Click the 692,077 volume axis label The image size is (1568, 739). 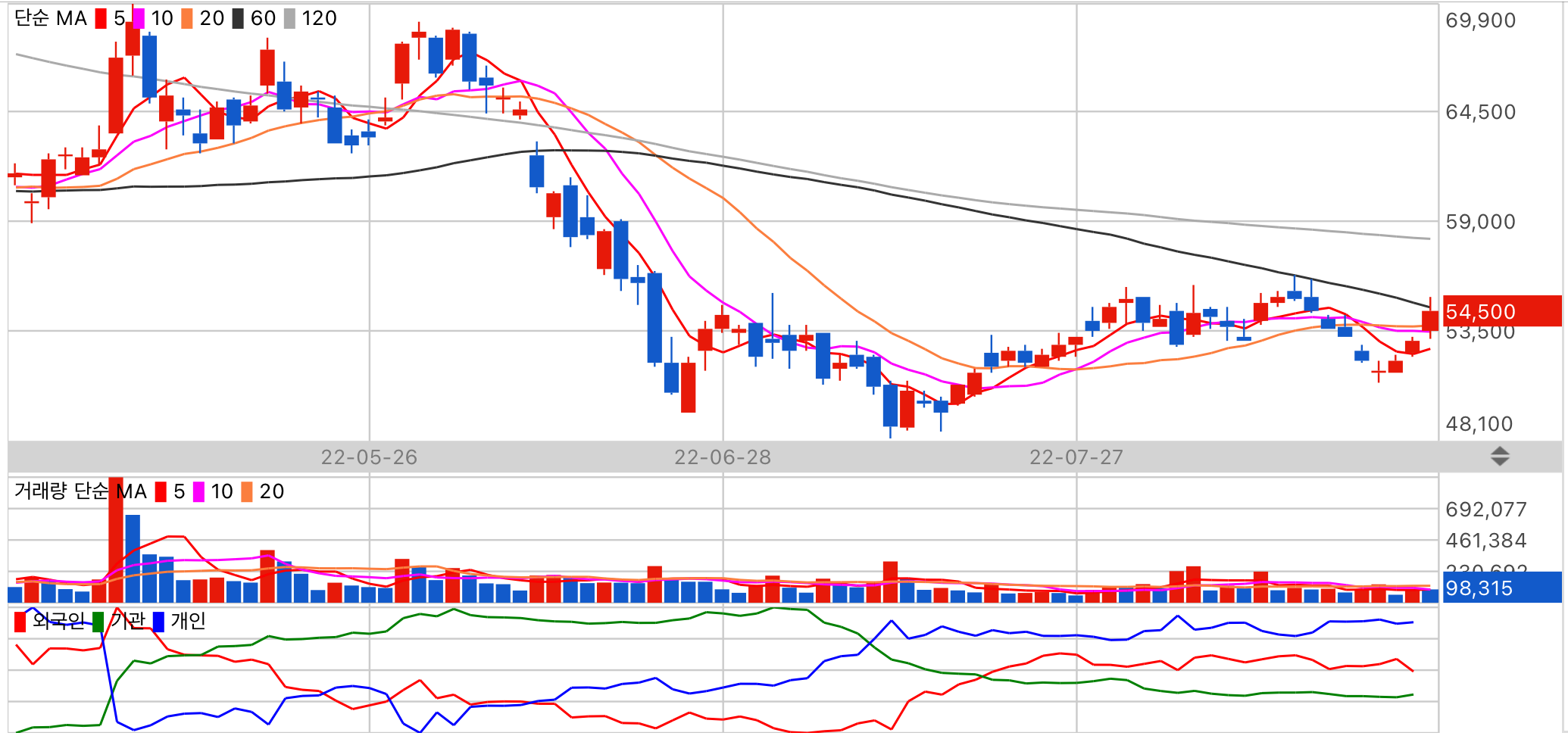click(1485, 510)
